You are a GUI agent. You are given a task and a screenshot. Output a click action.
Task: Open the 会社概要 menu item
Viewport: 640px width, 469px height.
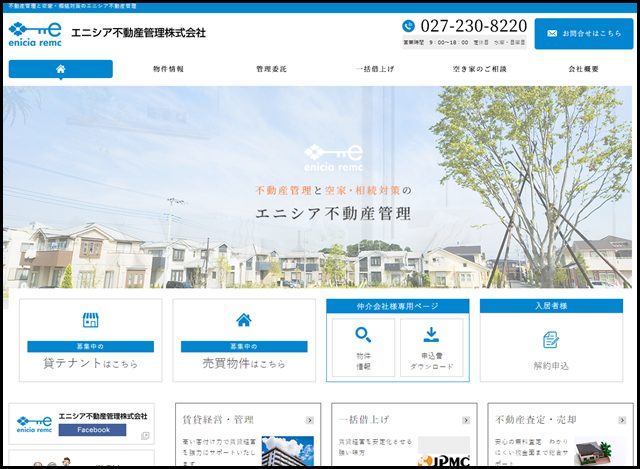583,69
